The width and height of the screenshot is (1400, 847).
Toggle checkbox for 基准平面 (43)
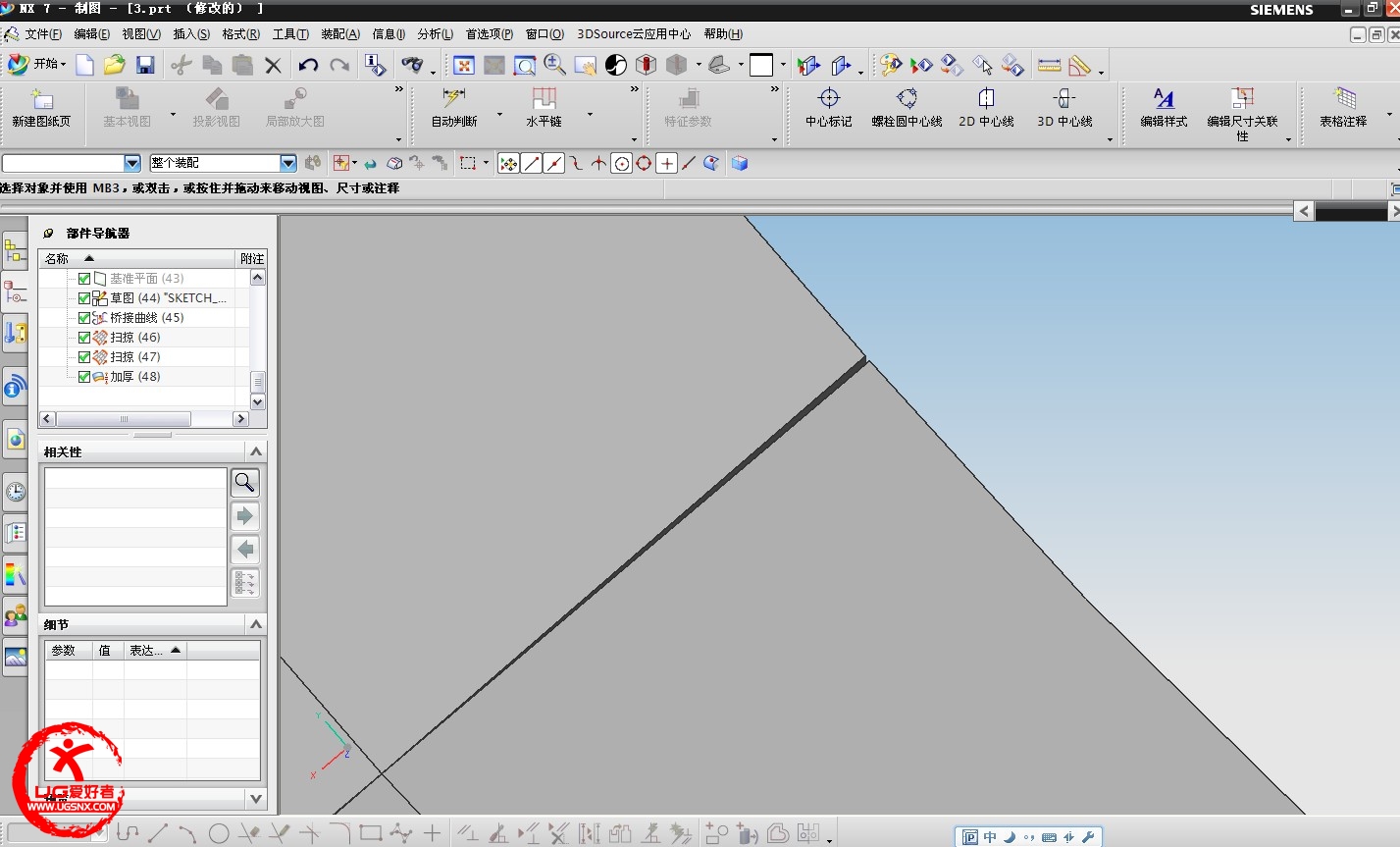84,279
